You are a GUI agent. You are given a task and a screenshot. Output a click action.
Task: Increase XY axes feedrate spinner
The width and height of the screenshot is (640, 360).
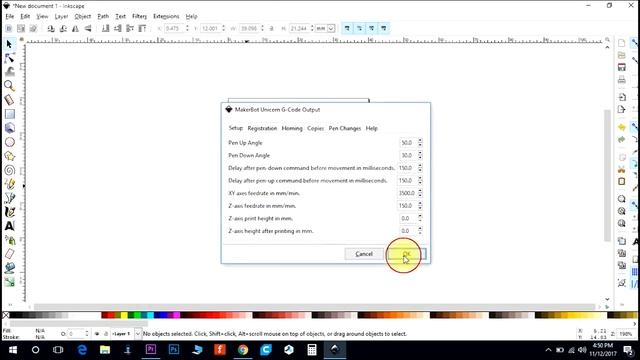pos(420,191)
